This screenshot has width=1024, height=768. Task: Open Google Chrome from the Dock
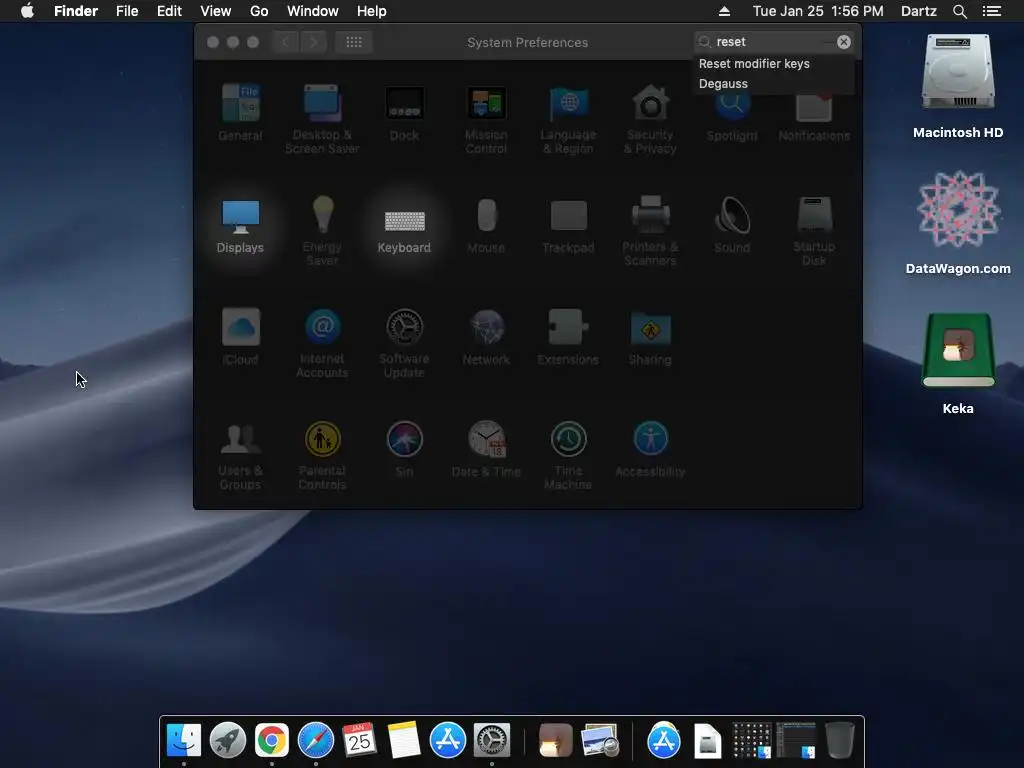[272, 740]
